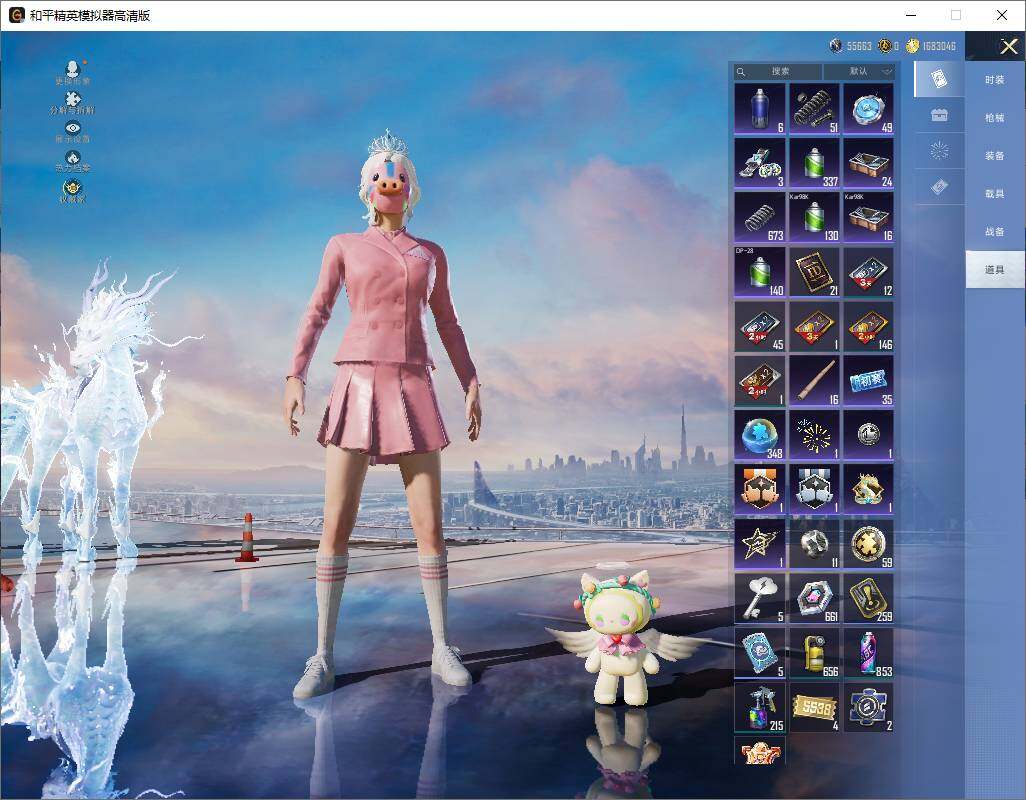Select the blue puzzle orb with 348
Image resolution: width=1026 pixels, height=800 pixels.
760,435
